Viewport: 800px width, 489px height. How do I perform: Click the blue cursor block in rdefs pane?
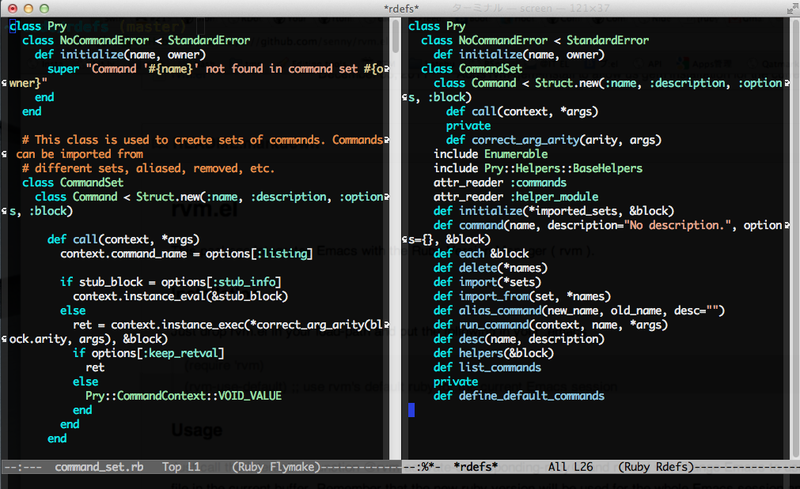coord(411,410)
